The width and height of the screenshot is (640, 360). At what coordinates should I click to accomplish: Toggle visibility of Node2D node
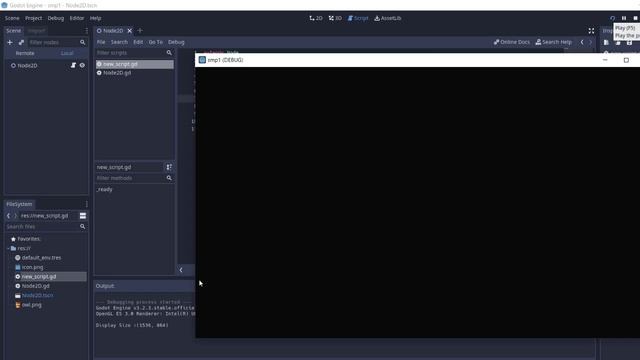[x=82, y=65]
